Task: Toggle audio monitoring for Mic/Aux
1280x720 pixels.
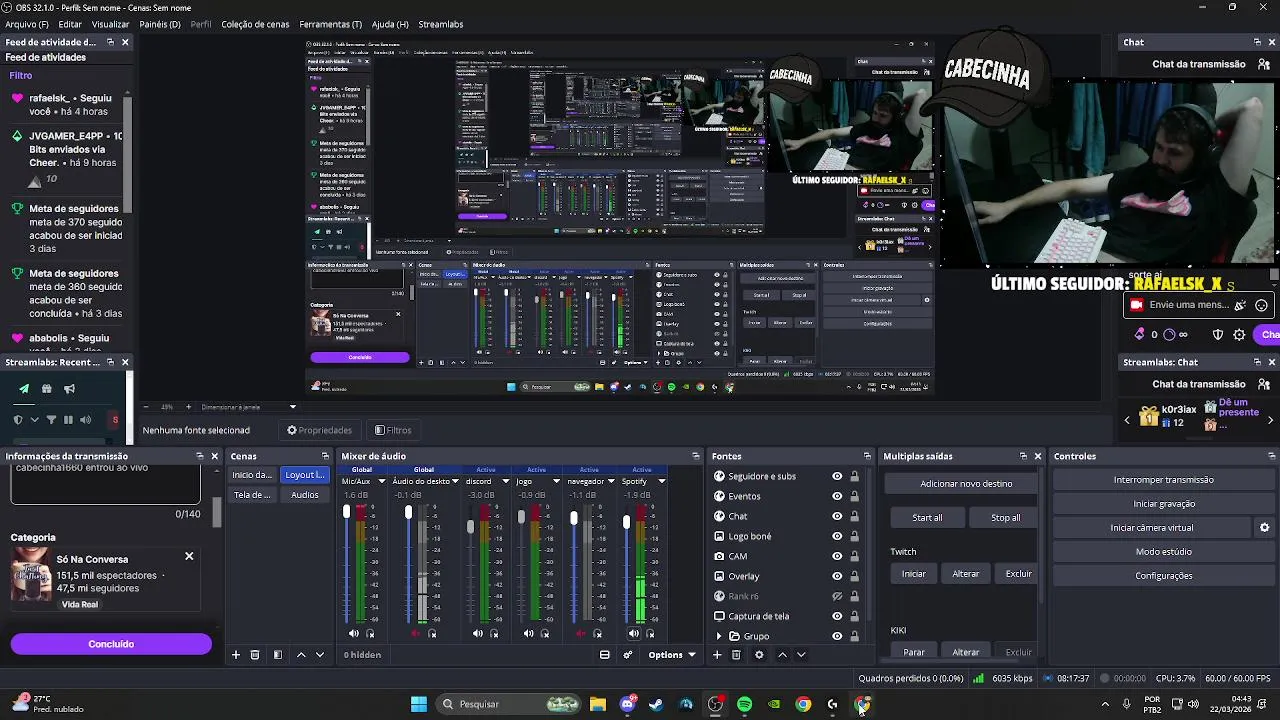Action: [370, 633]
